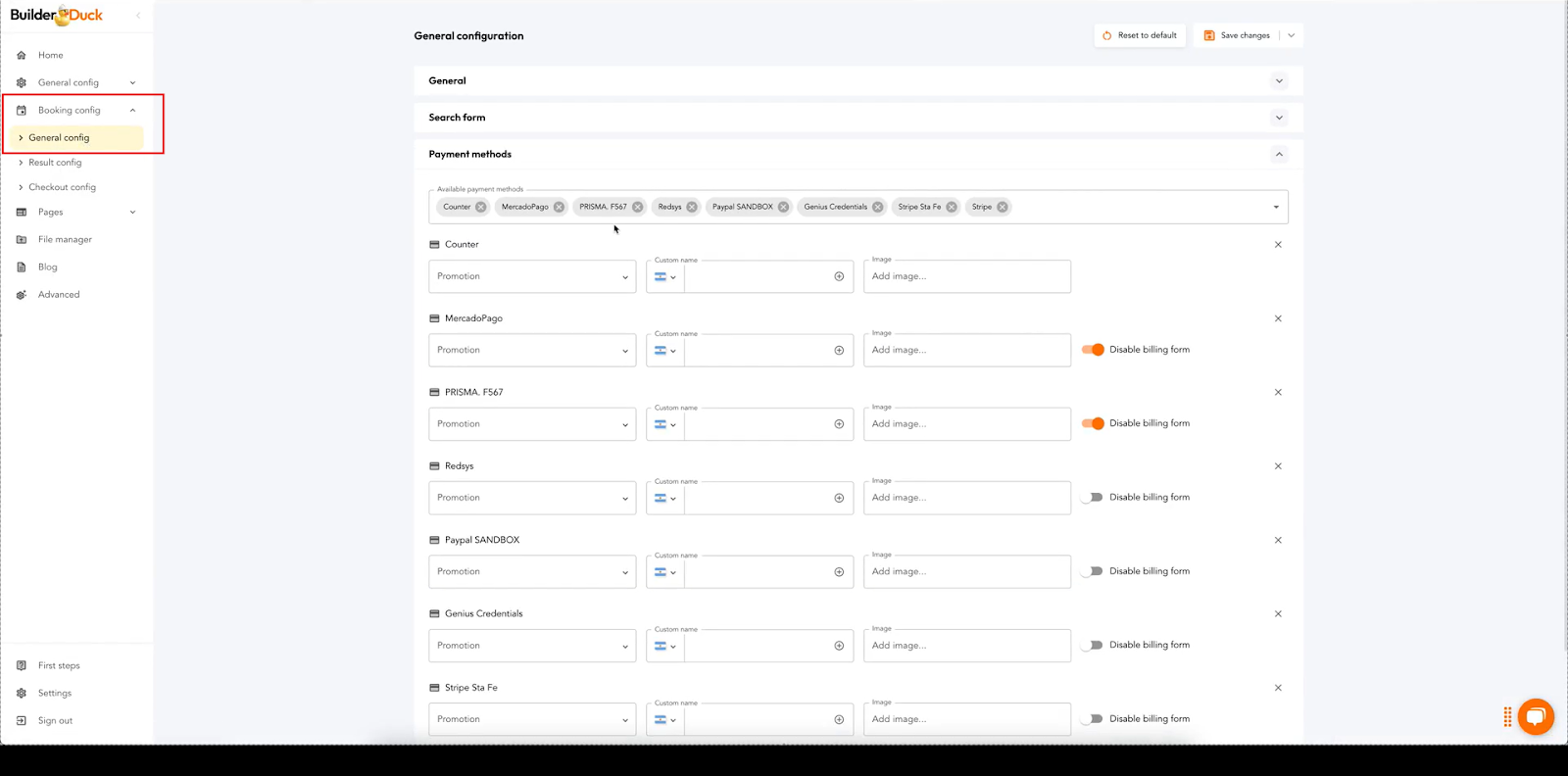Viewport: 1568px width, 776px height.
Task: Collapse the sidebar with the arrow icon
Action: point(138,15)
